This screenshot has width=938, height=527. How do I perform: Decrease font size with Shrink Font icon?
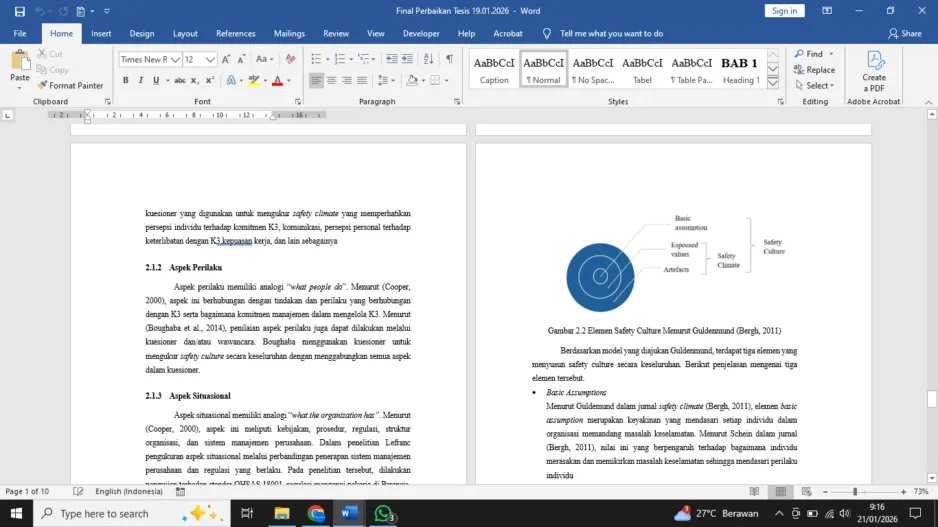pyautogui.click(x=240, y=59)
